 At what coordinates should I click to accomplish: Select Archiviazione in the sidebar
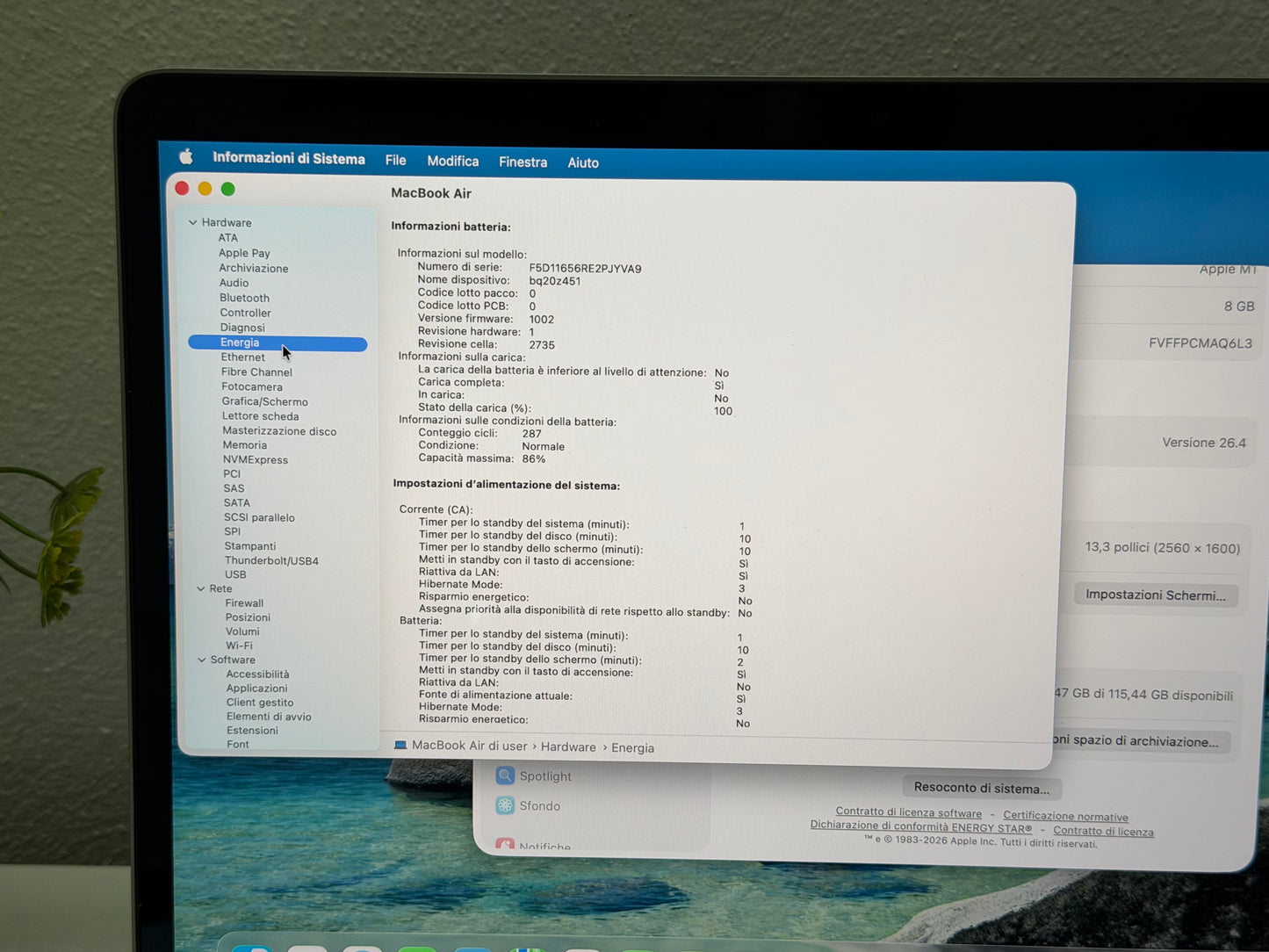click(254, 268)
